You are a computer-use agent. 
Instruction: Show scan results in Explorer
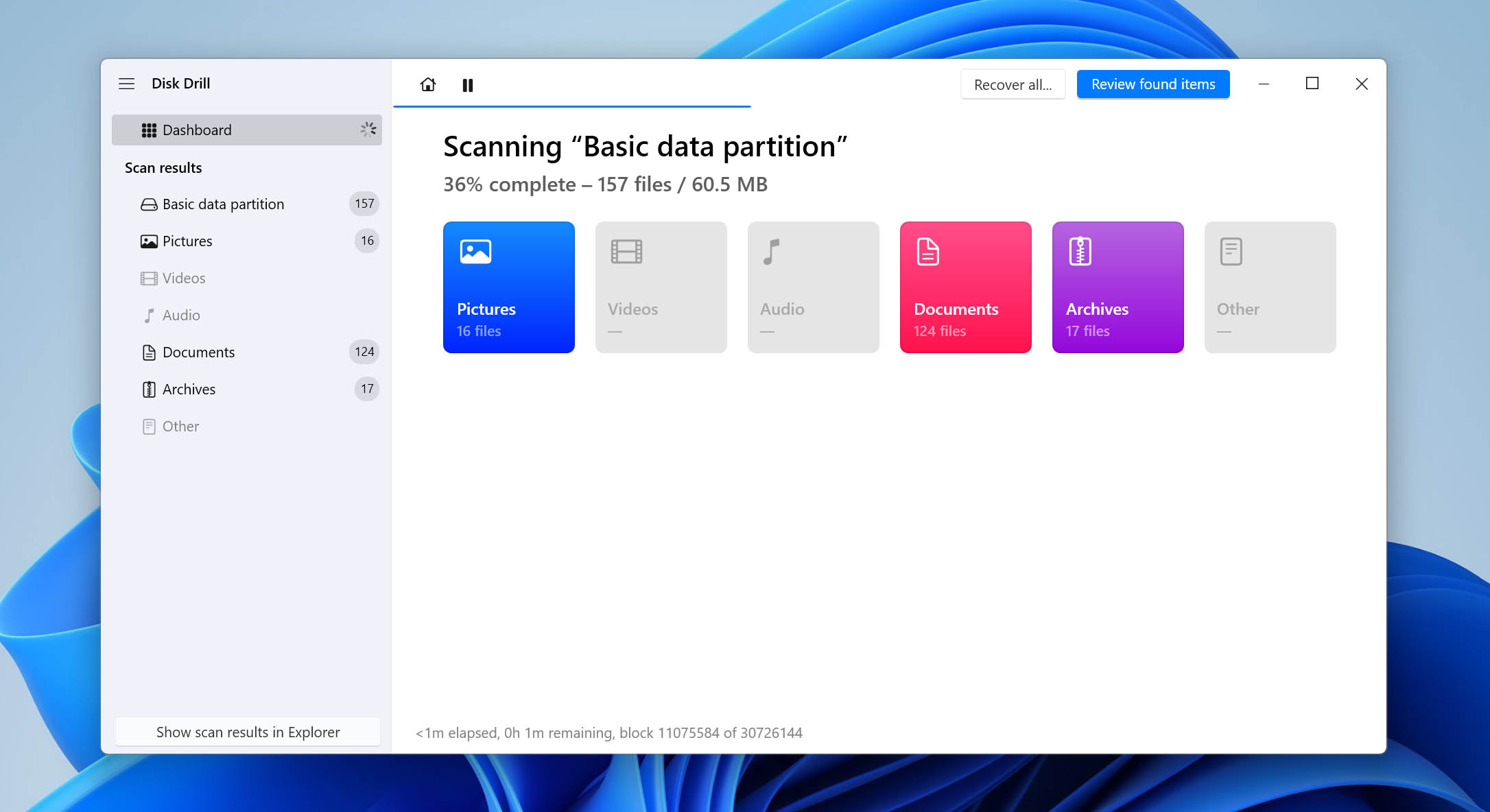[248, 732]
